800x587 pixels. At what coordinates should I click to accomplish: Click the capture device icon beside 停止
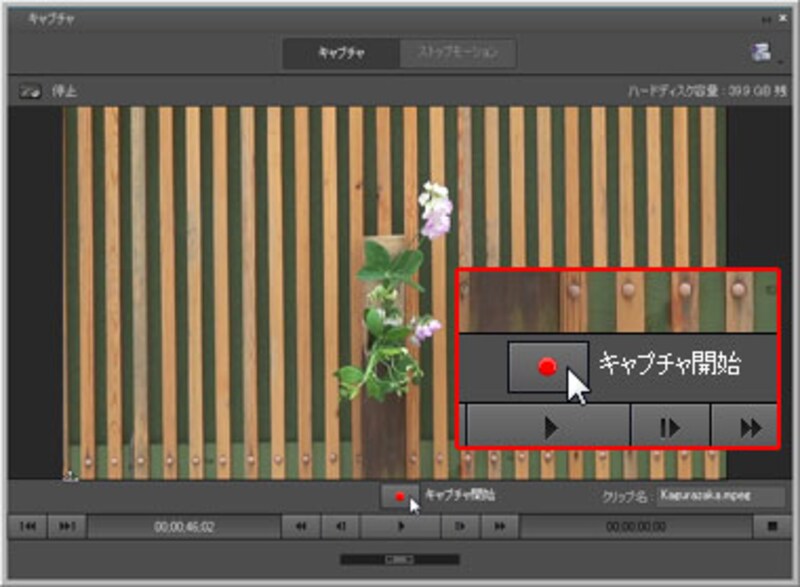[x=30, y=92]
